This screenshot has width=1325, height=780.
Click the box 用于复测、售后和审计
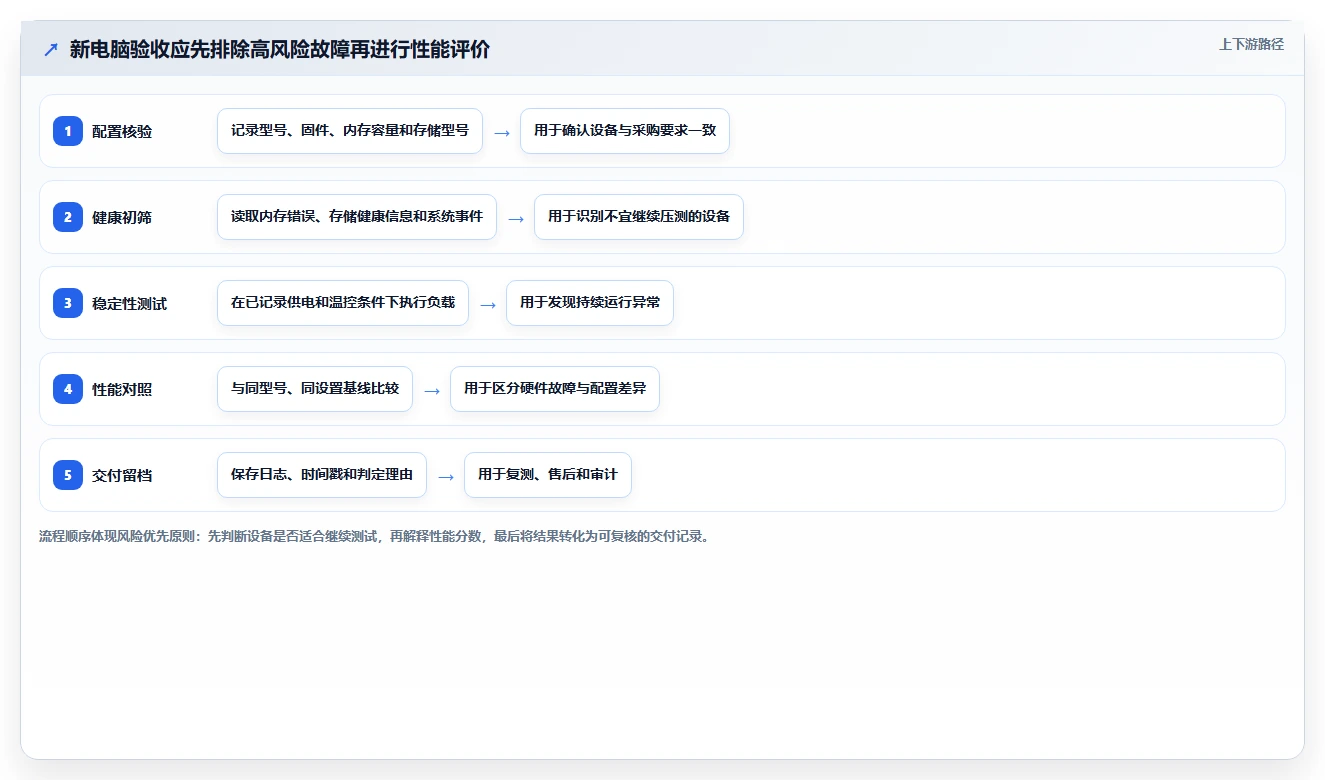[x=548, y=475]
